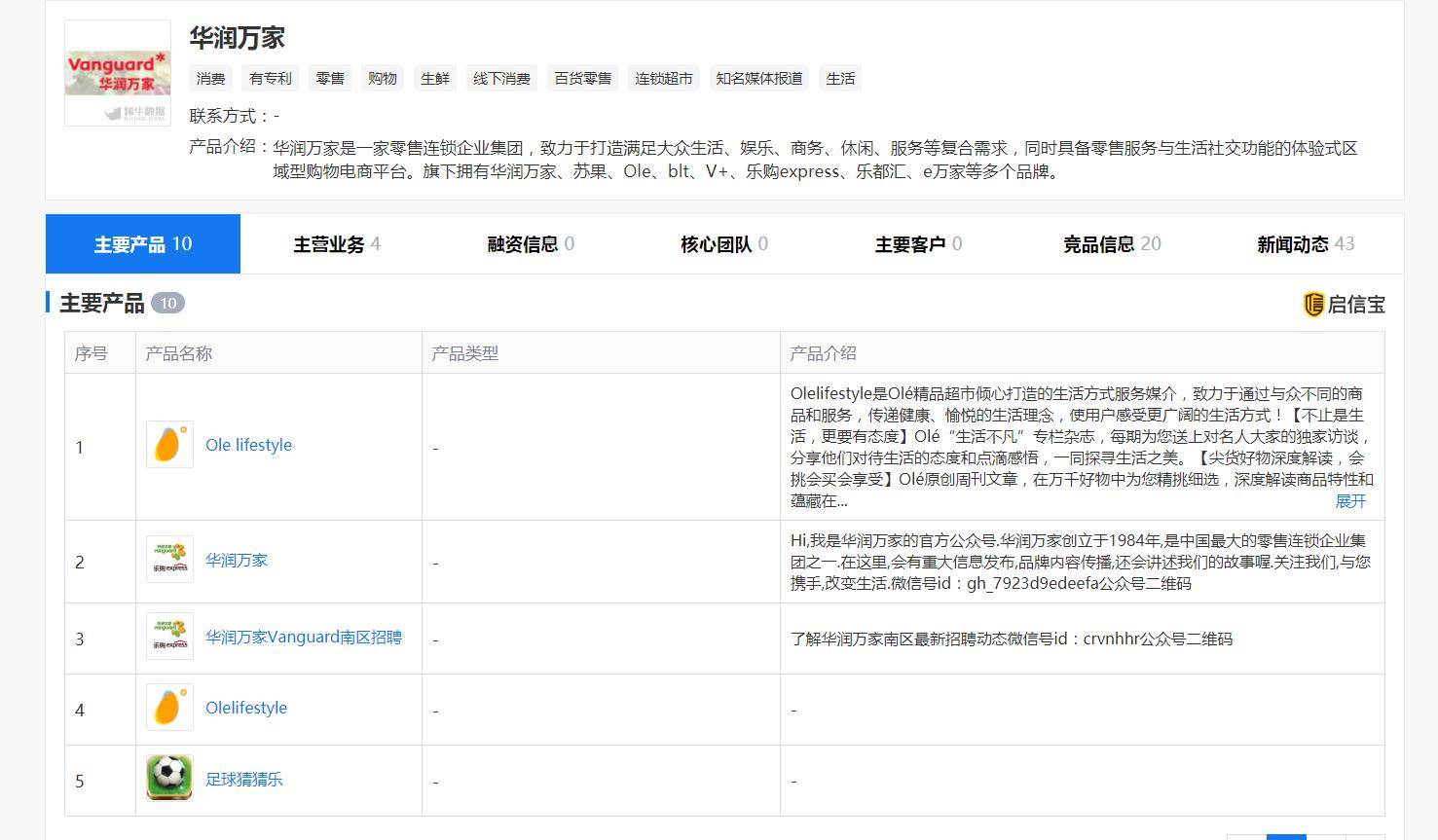1438x840 pixels.
Task: Click the 连锁超市 tag
Action: pos(664,79)
